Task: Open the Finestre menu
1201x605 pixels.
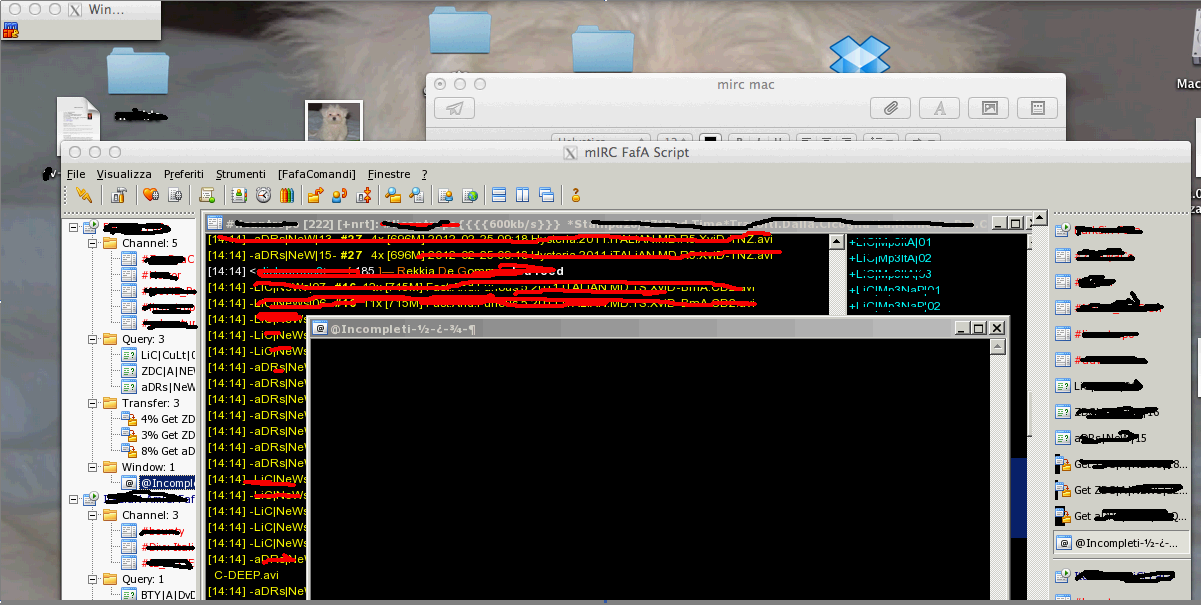Action: tap(389, 174)
